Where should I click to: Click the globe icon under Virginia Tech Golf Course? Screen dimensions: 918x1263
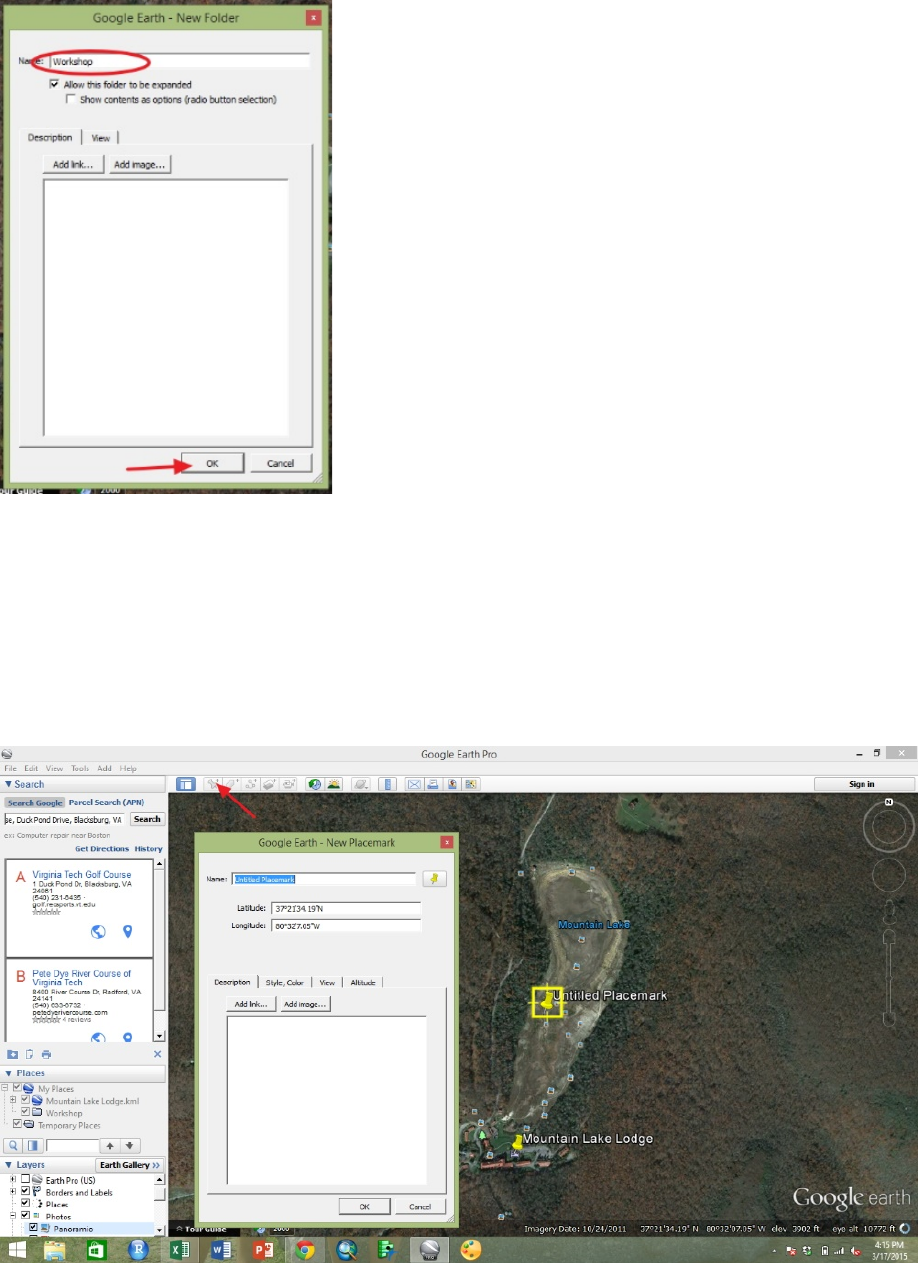[98, 932]
